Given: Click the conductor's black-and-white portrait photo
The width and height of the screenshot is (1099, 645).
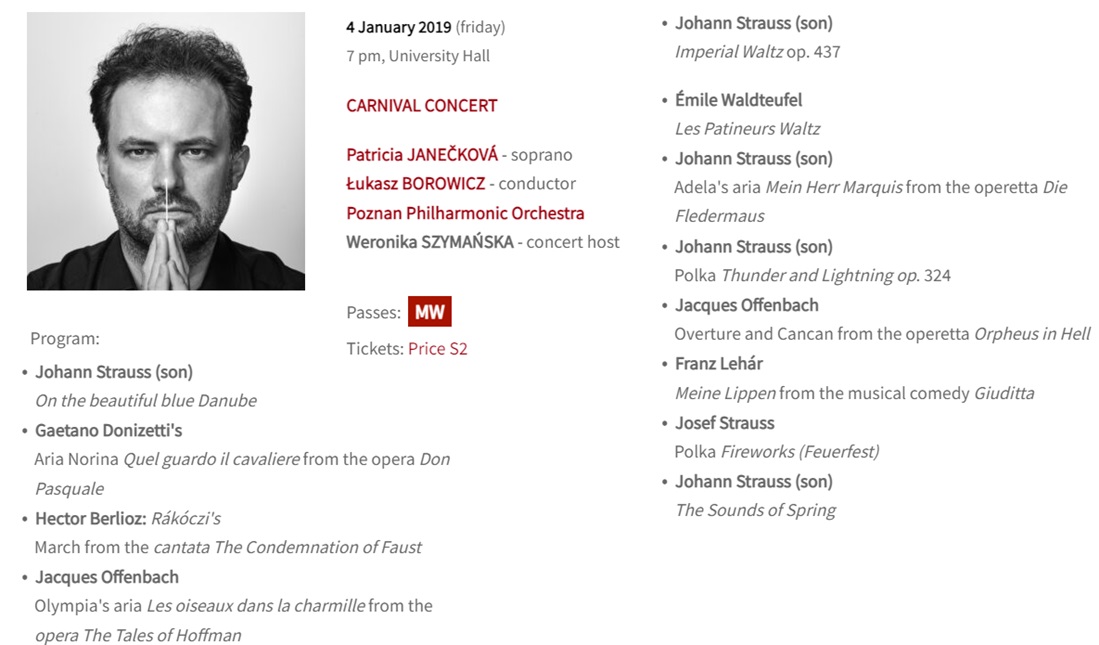Looking at the screenshot, I should 166,151.
